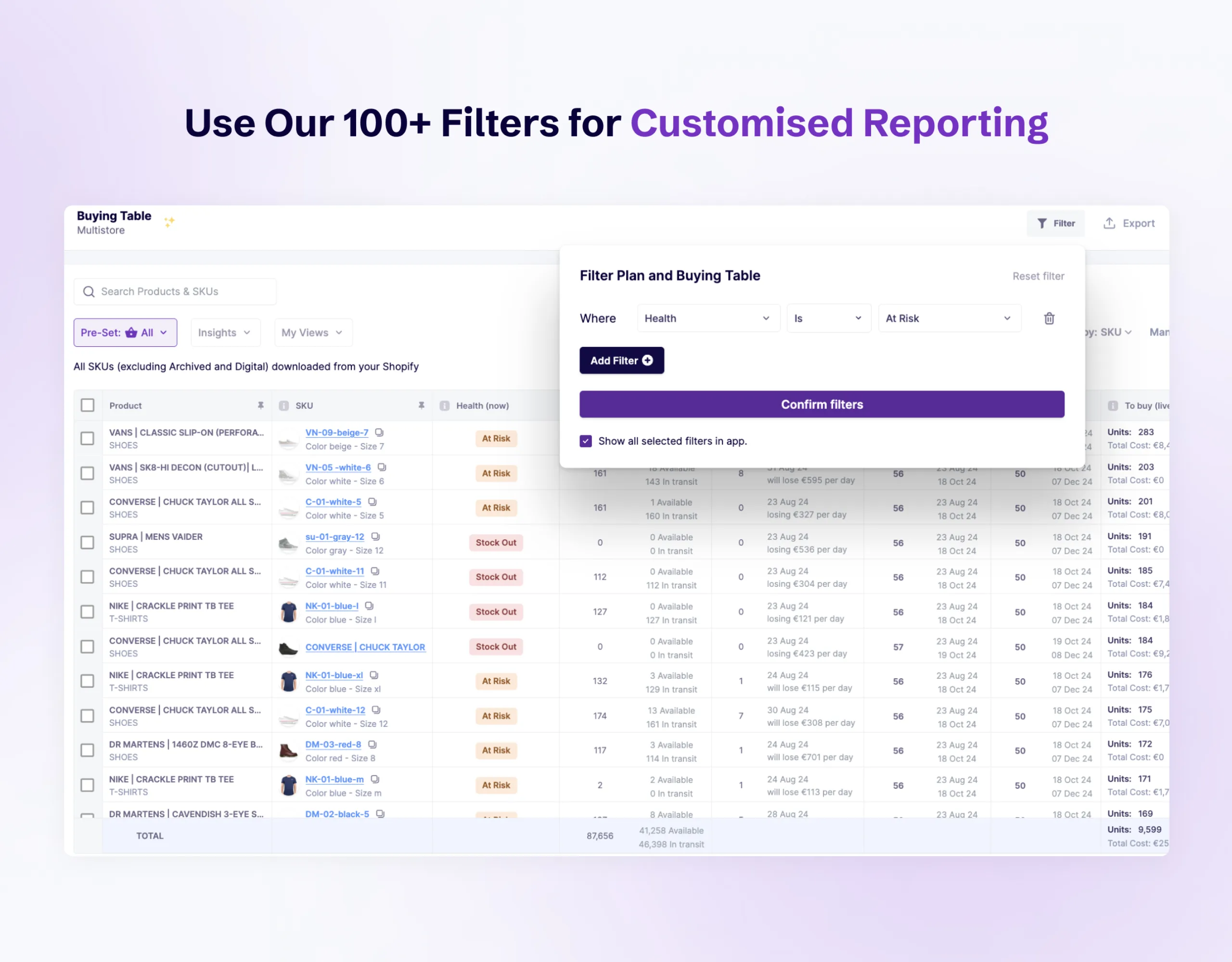Click the 'will lose €701 per day' text
This screenshot has width=1232, height=962.
click(x=809, y=757)
